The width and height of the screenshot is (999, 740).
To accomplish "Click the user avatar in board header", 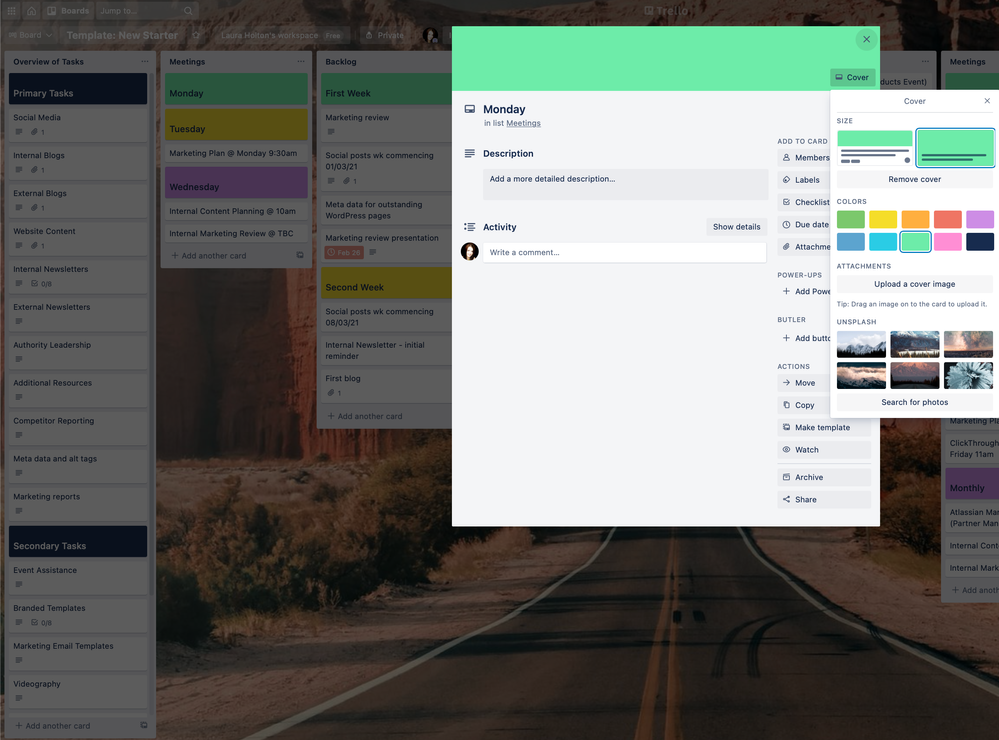I will click(430, 35).
